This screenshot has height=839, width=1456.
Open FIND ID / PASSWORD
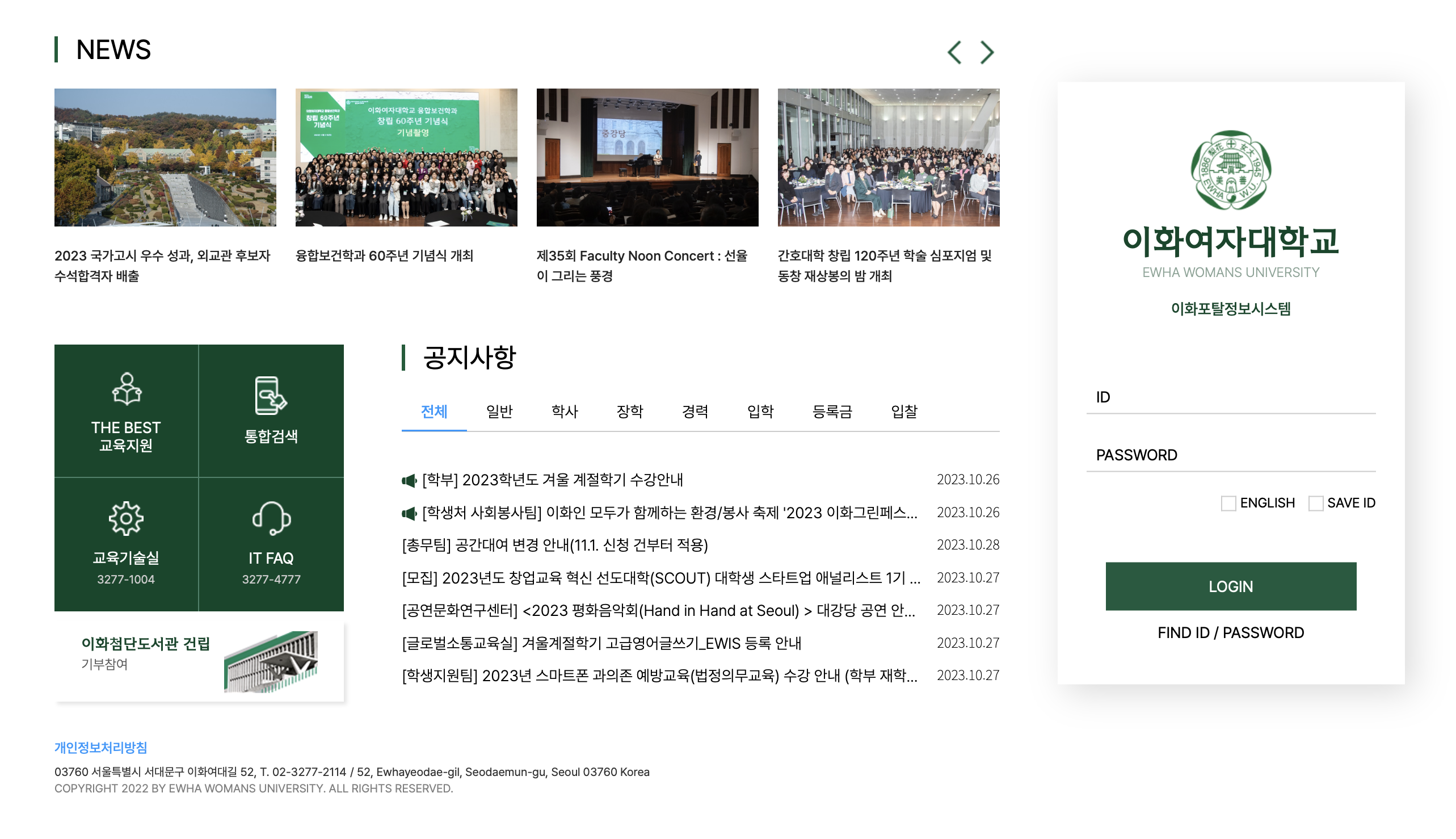pyautogui.click(x=1230, y=632)
